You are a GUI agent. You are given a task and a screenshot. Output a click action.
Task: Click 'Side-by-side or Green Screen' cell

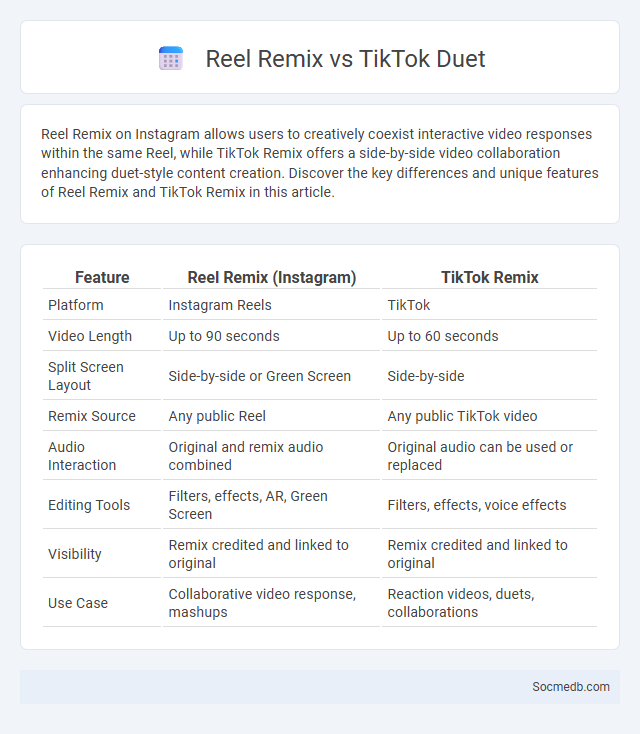point(259,376)
